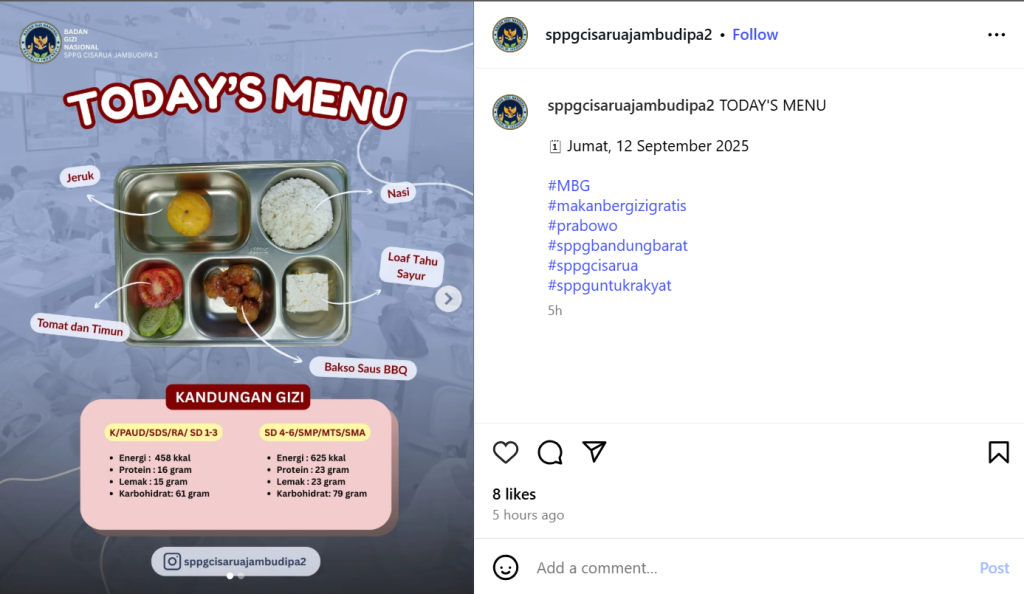Open emoji picker in comment box

click(505, 567)
